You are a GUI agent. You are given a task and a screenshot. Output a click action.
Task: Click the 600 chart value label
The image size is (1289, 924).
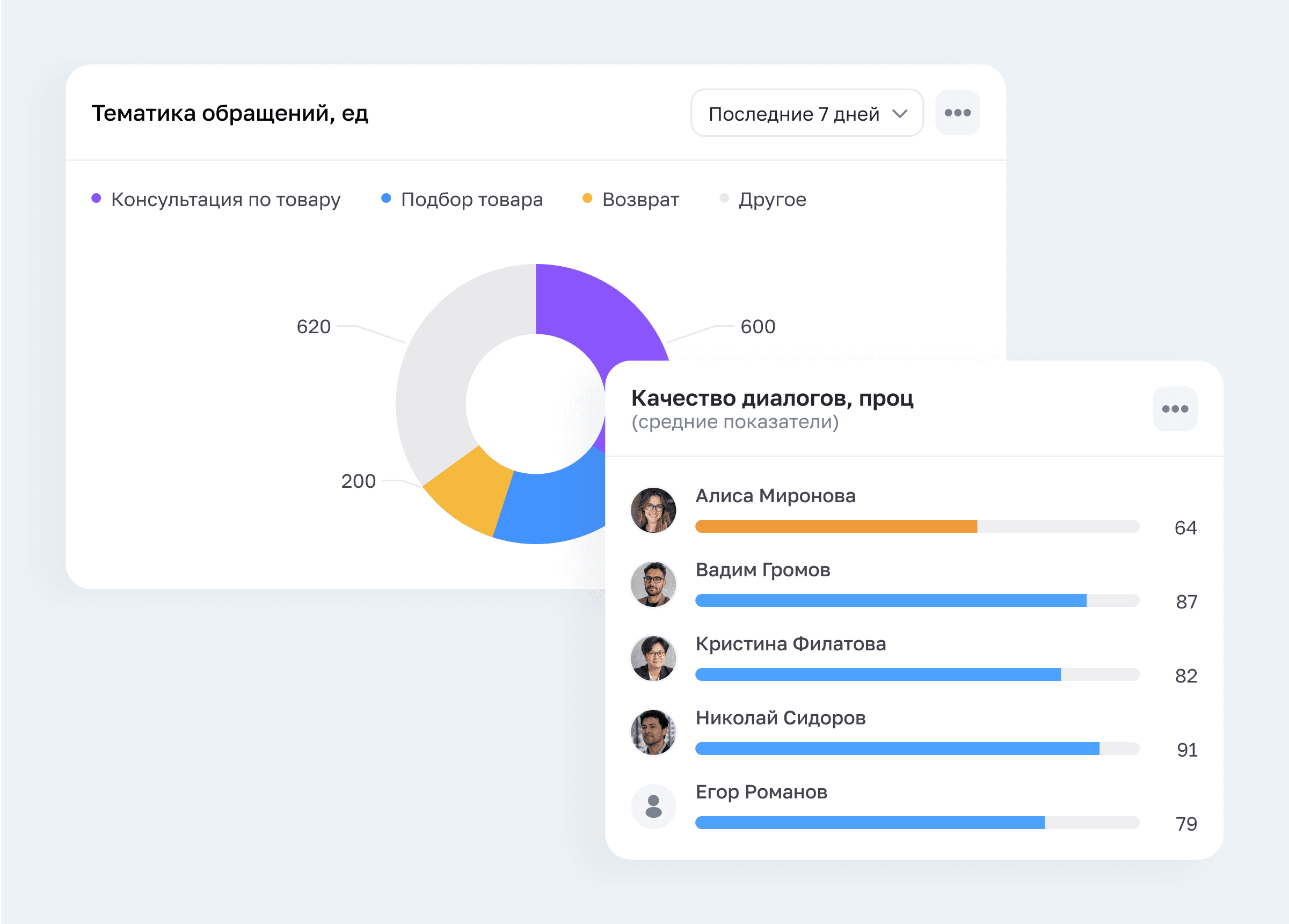(x=758, y=327)
